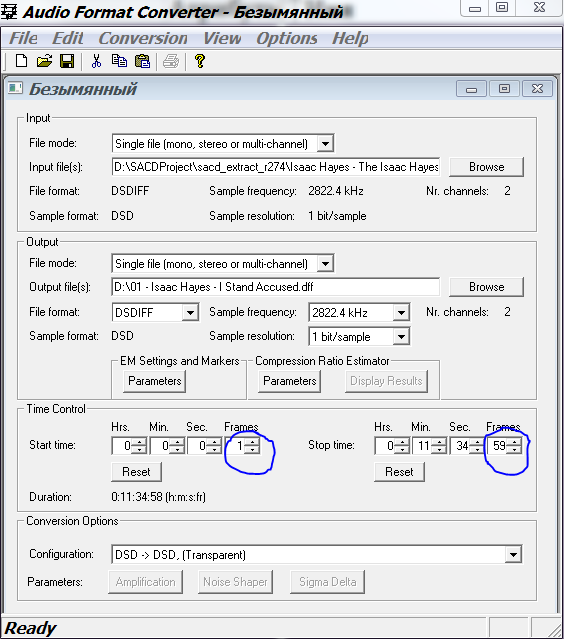Viewport: 564px width, 639px height.
Task: Adjust Start time Min spinner arrows
Action: pos(177,445)
